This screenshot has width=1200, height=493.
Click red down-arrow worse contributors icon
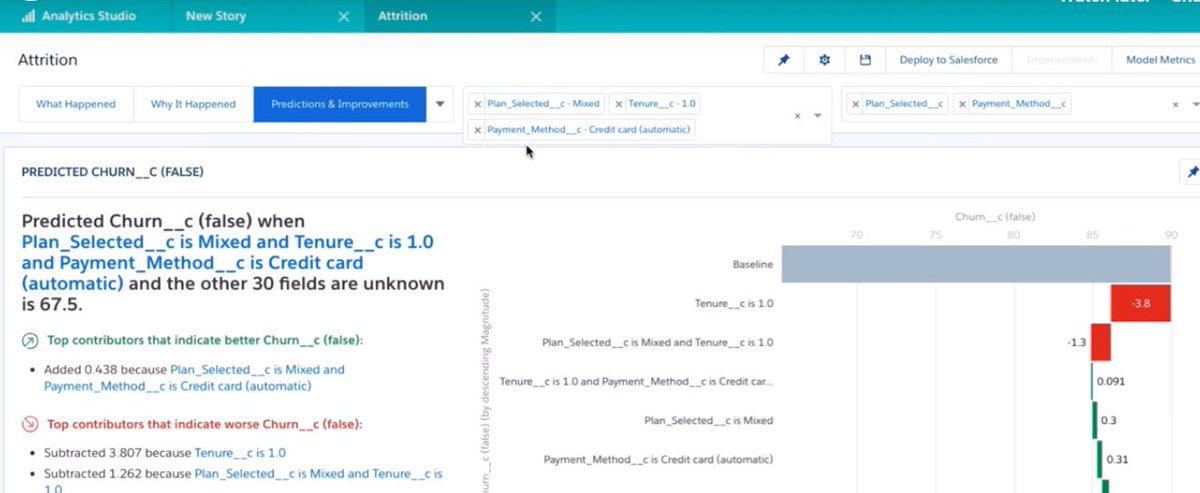(x=29, y=424)
